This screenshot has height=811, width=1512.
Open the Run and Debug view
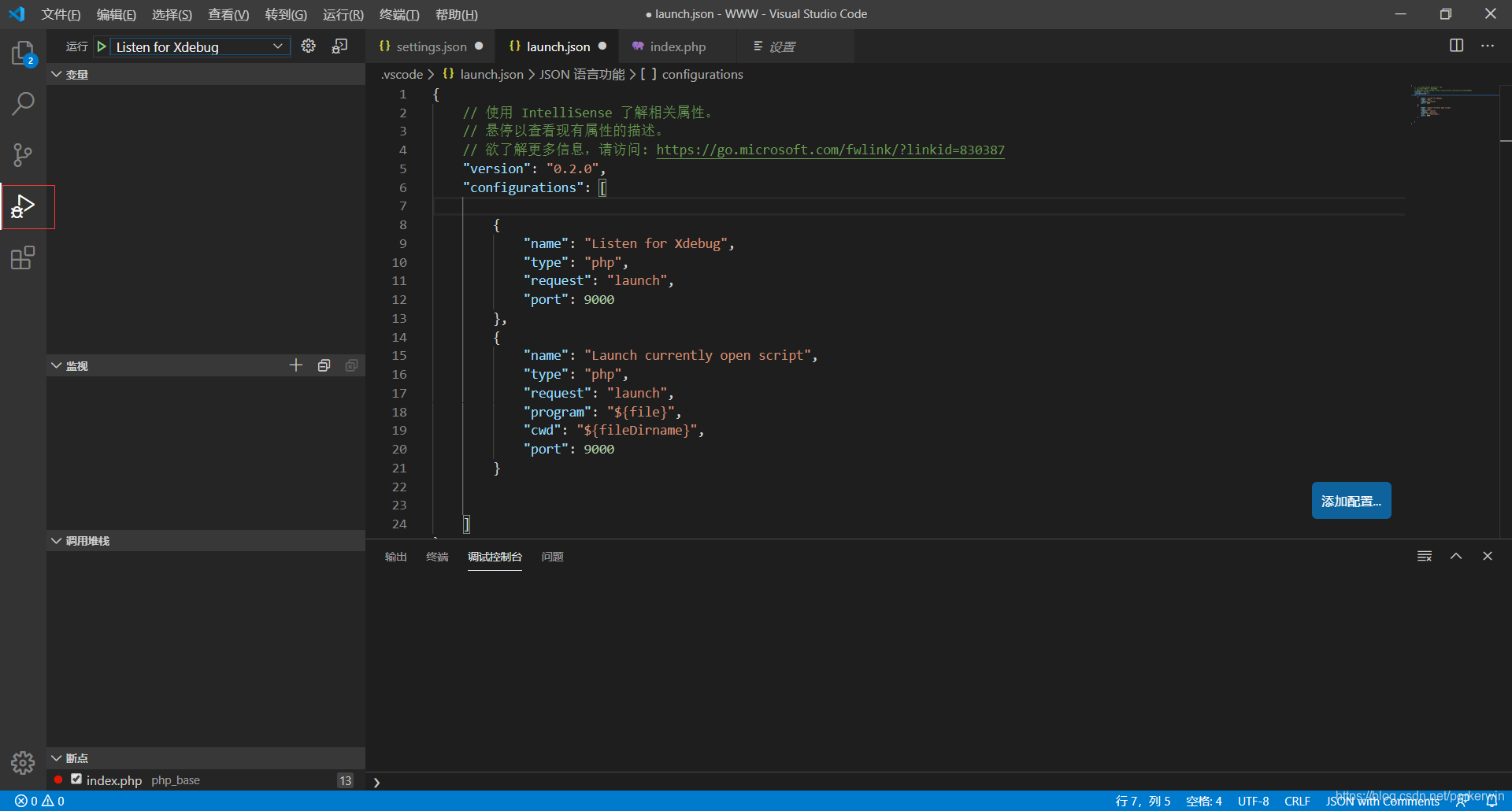click(x=23, y=206)
